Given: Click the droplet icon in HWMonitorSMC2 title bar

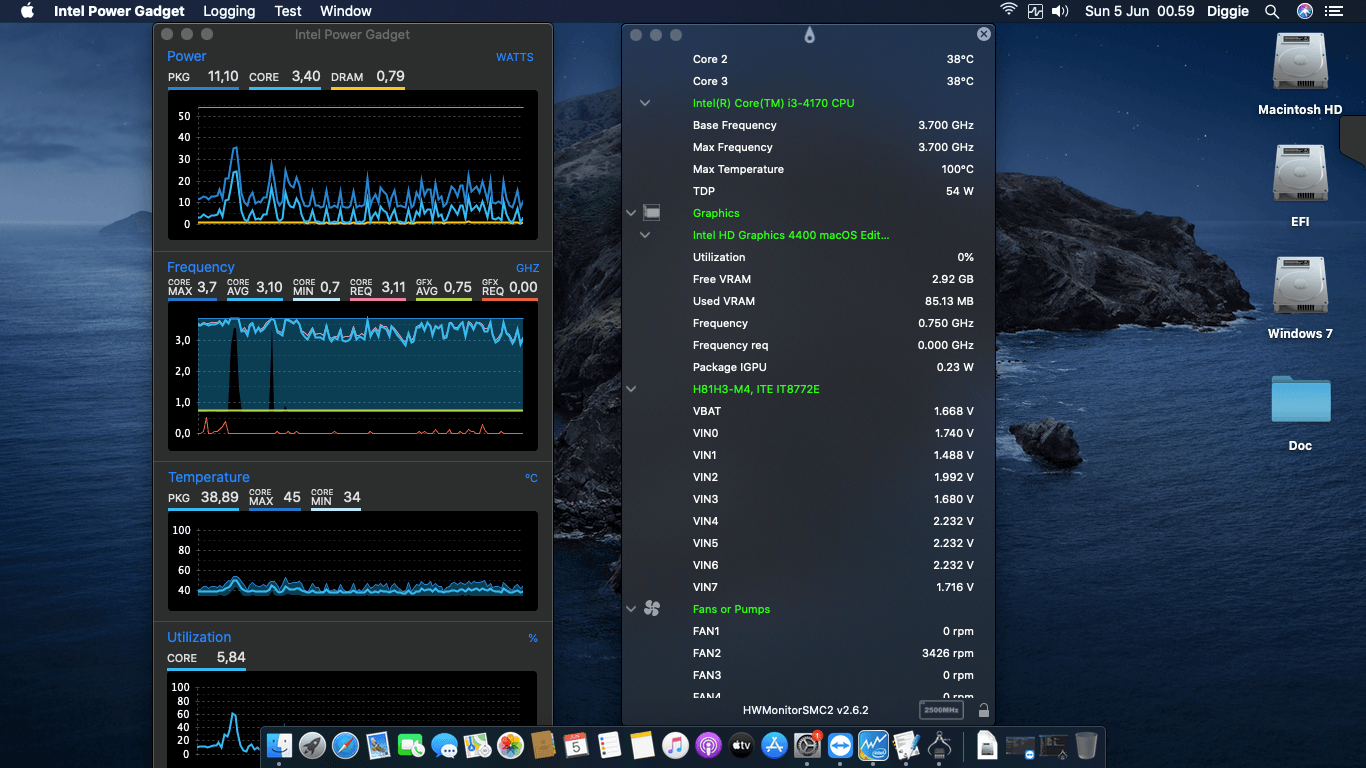Looking at the screenshot, I should pos(809,33).
